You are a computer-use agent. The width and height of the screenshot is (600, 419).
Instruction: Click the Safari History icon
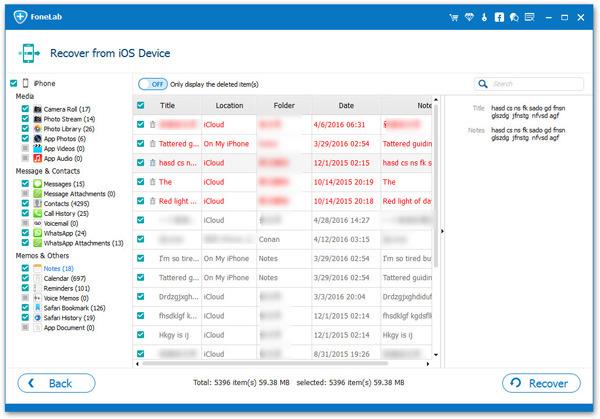point(38,318)
